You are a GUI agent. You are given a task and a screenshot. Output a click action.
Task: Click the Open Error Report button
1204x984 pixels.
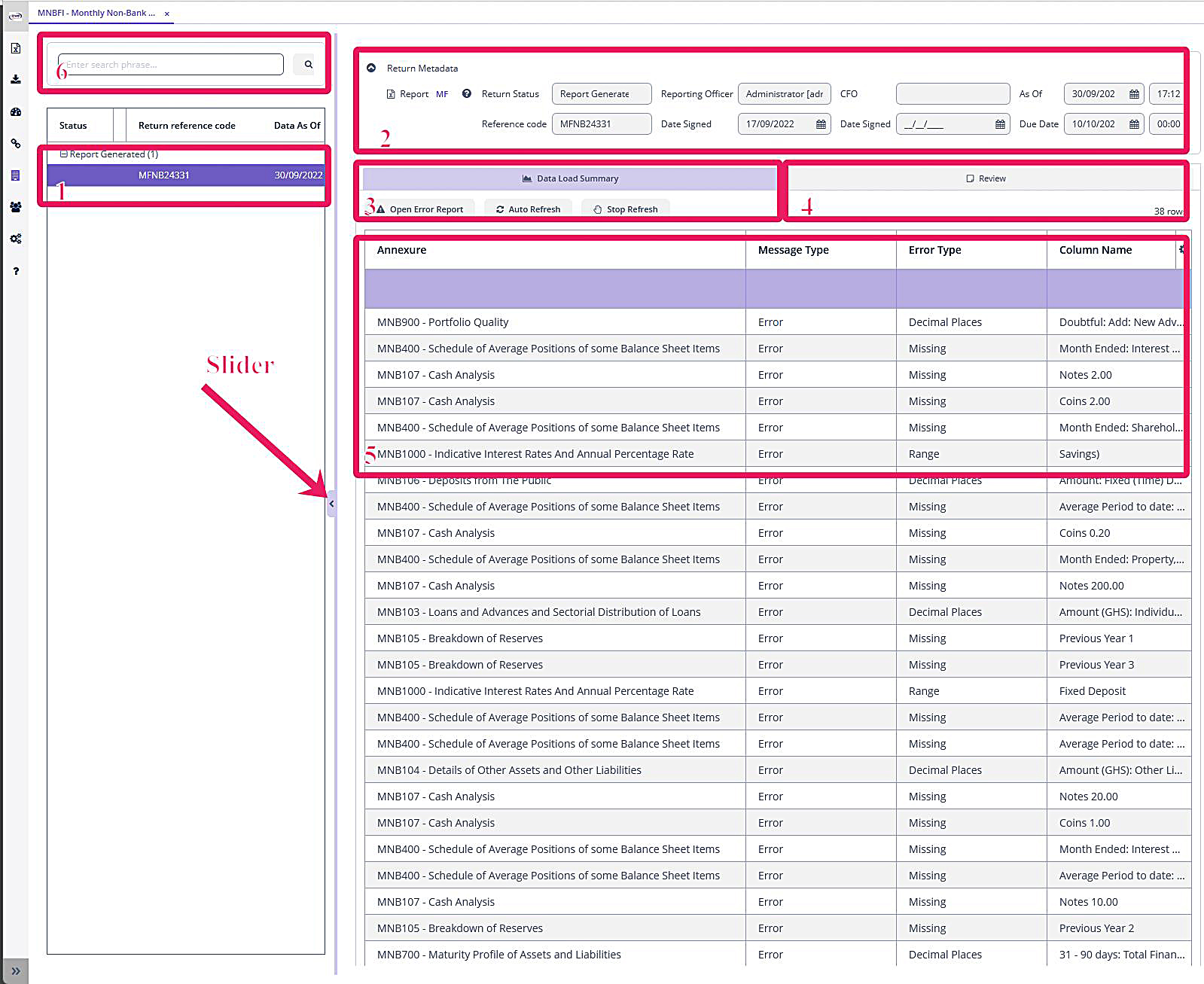[419, 209]
